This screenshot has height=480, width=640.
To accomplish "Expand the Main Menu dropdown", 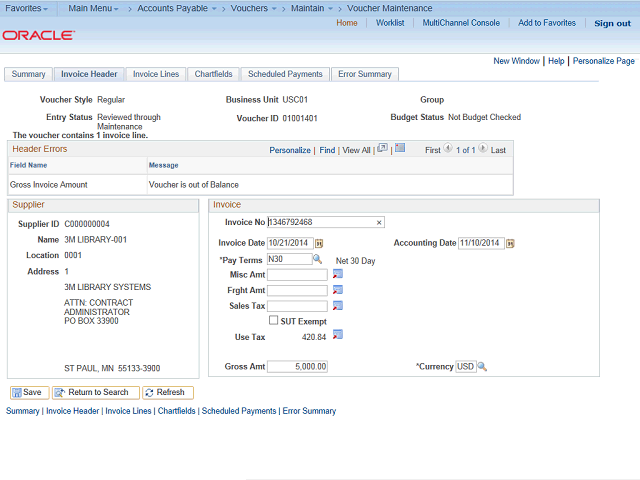I will 93,8.
